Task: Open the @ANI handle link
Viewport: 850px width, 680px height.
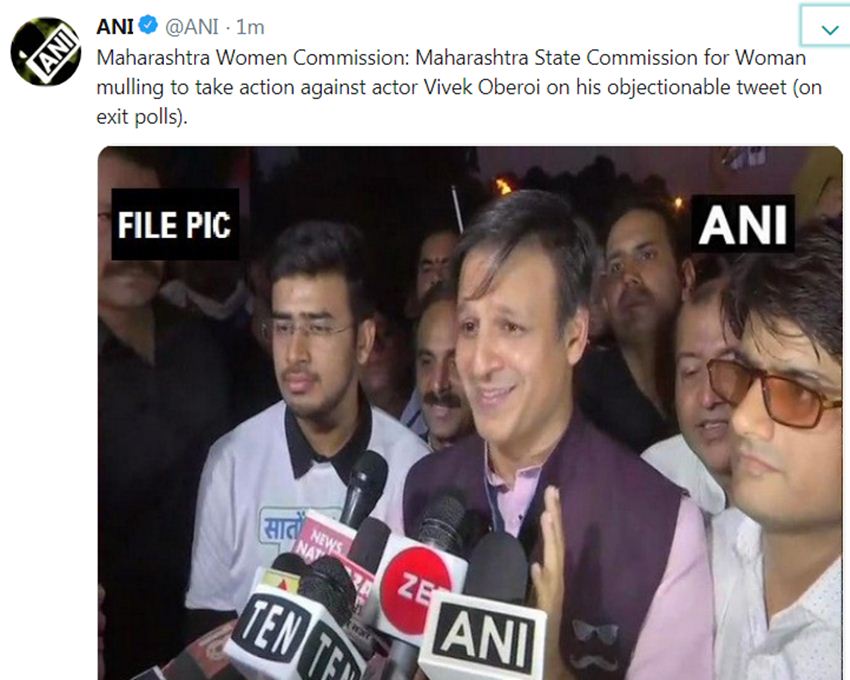Action: [192, 27]
